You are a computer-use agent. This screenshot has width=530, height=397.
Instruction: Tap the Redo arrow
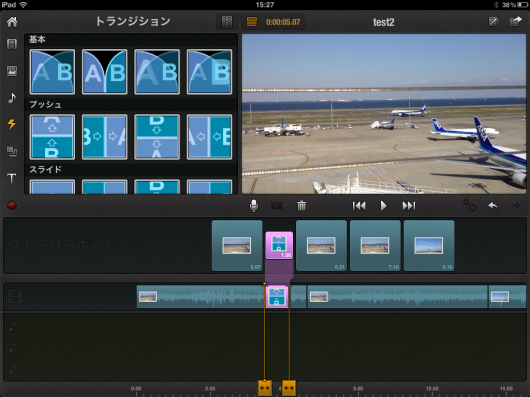[515, 205]
